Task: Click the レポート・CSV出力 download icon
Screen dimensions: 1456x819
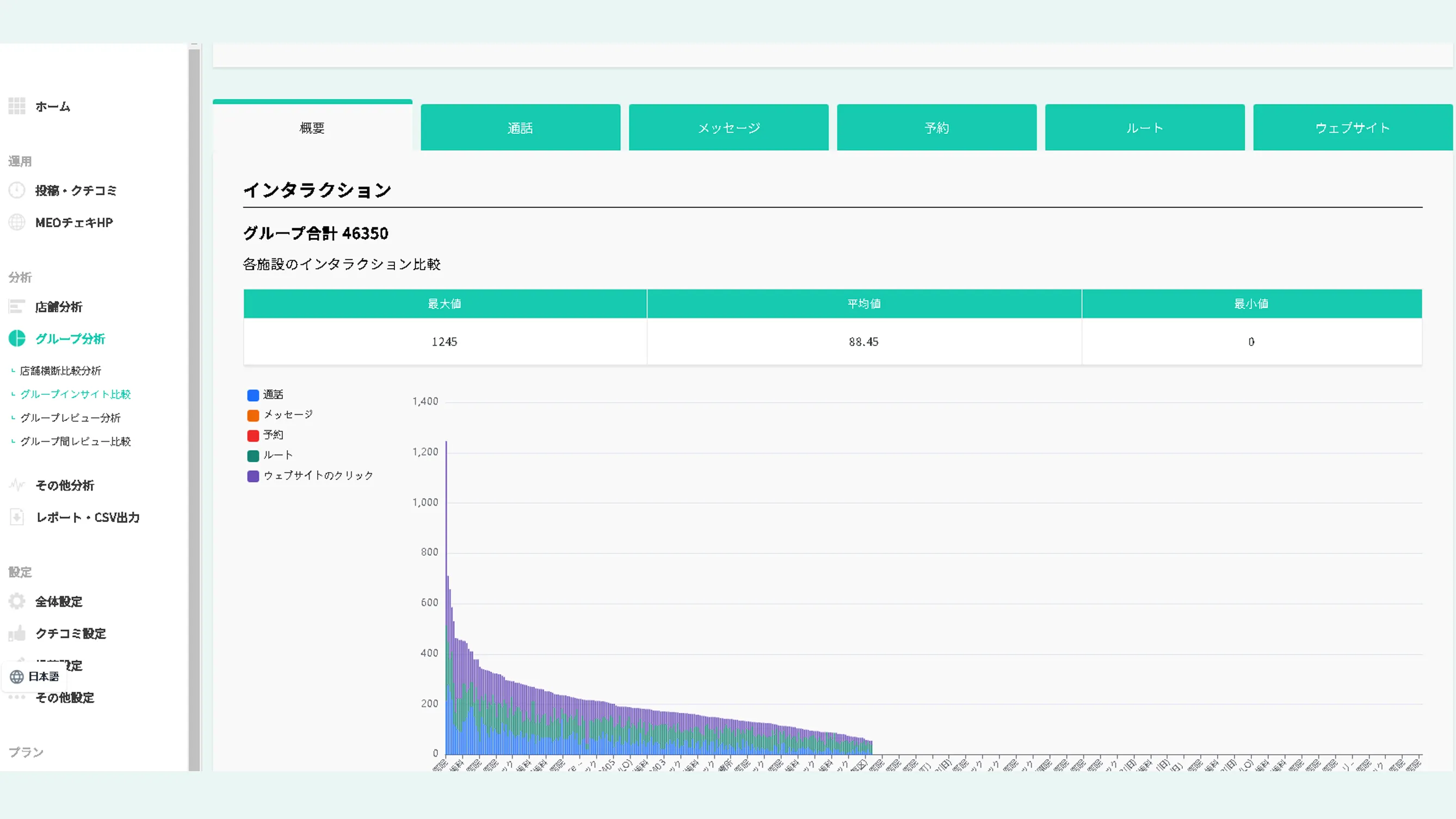Action: 17,517
